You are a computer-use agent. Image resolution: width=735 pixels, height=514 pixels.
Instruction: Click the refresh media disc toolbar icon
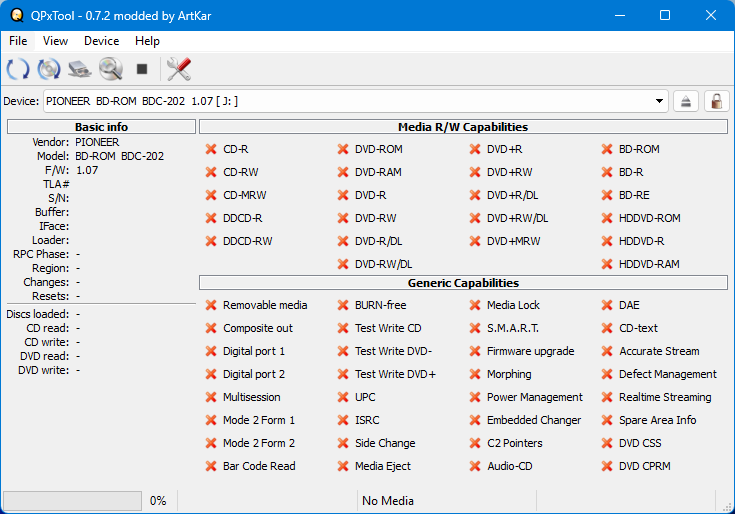coord(49,69)
